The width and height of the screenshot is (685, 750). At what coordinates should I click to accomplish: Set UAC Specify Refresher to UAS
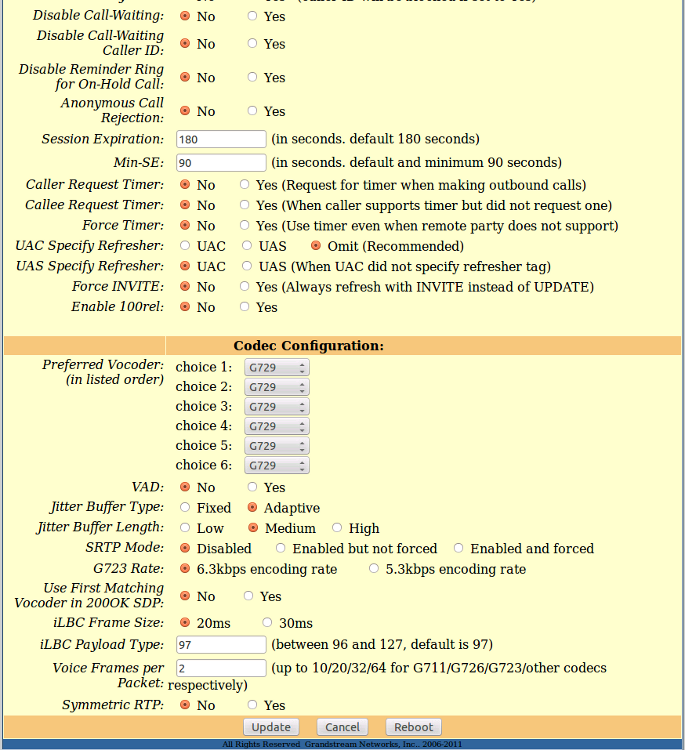click(247, 245)
